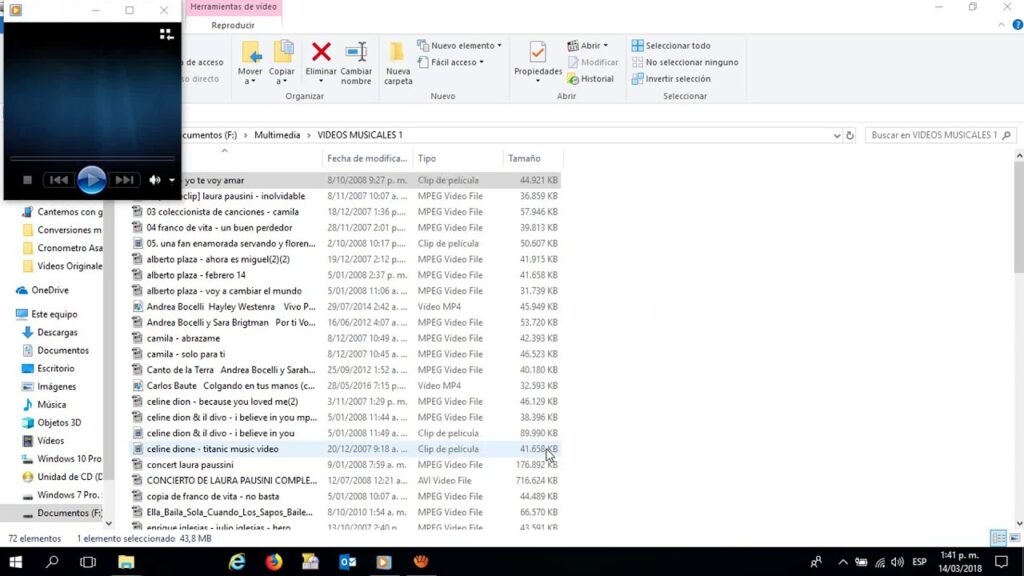Switch to large icons view toggle
The width and height of the screenshot is (1024, 576).
point(1014,538)
